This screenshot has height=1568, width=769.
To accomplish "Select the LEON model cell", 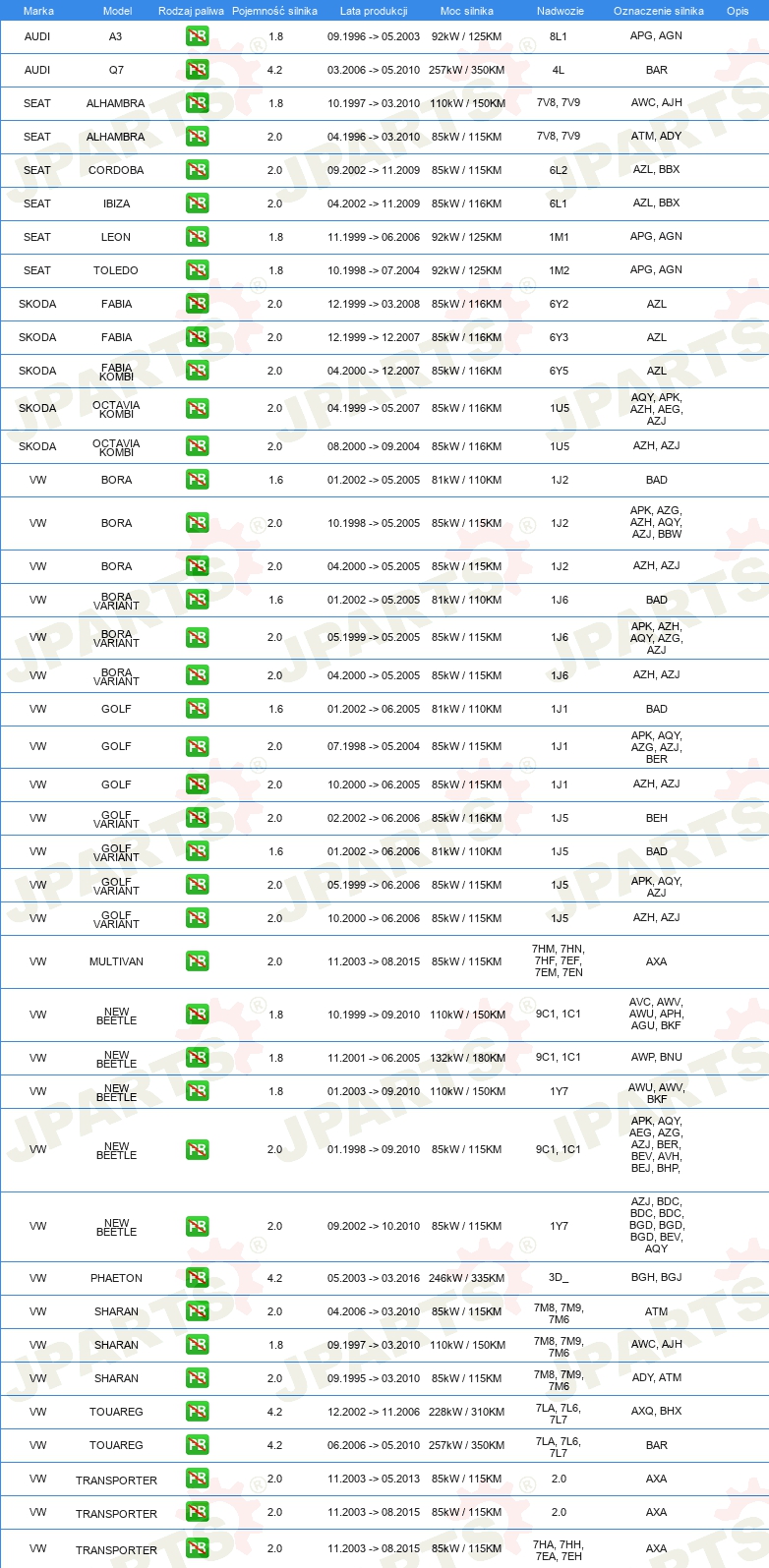I will (x=116, y=237).
